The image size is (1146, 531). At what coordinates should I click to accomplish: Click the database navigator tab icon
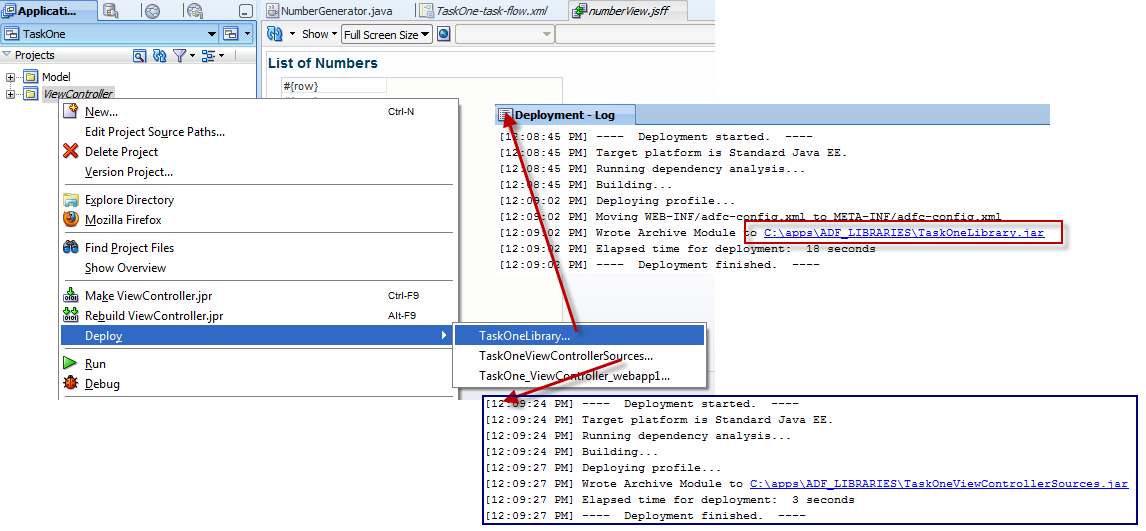tap(111, 11)
